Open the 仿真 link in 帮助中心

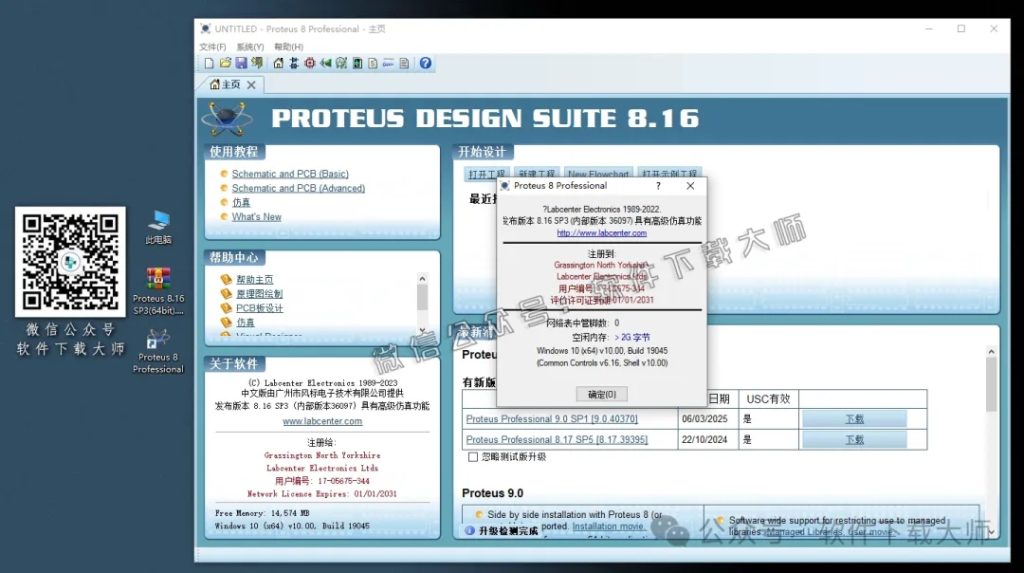click(246, 323)
